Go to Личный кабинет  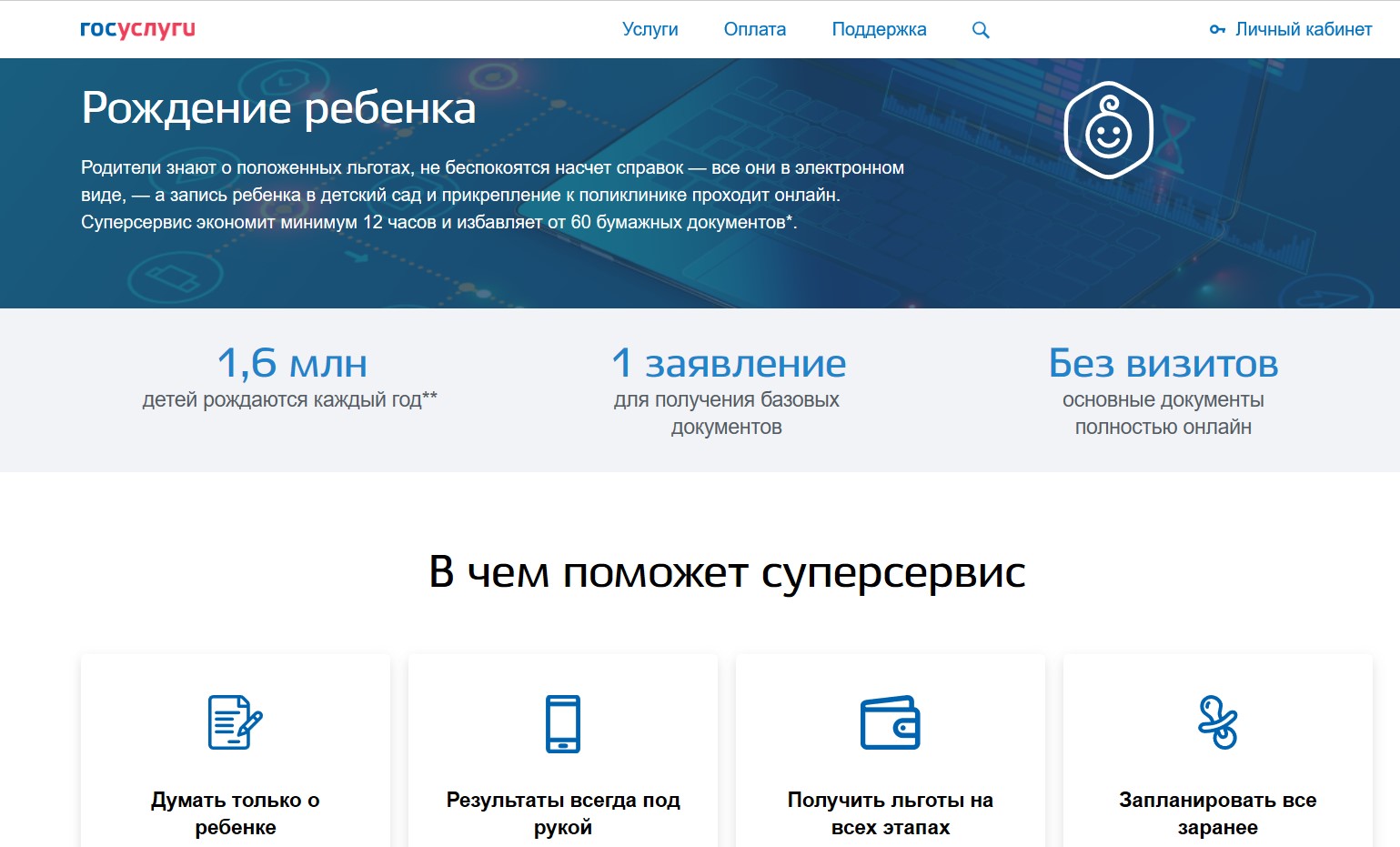pyautogui.click(x=1304, y=29)
